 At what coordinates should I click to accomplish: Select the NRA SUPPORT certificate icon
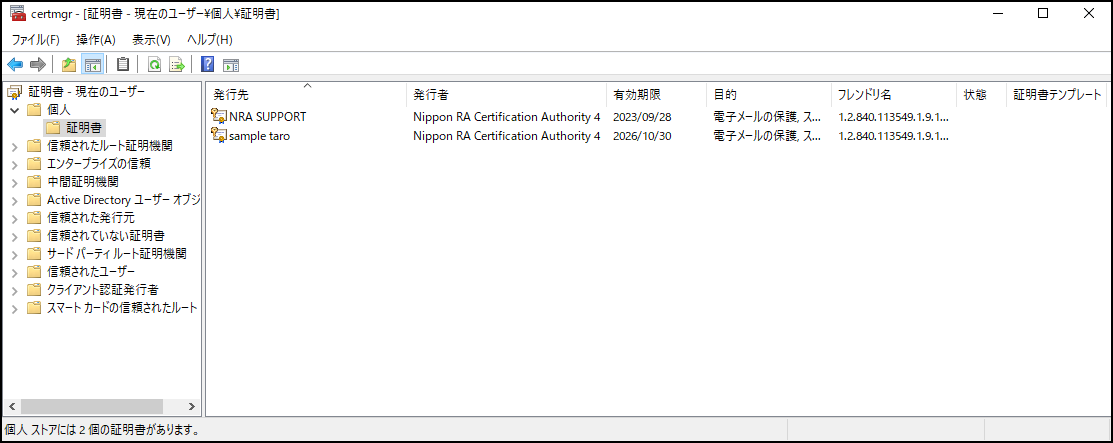point(219,117)
